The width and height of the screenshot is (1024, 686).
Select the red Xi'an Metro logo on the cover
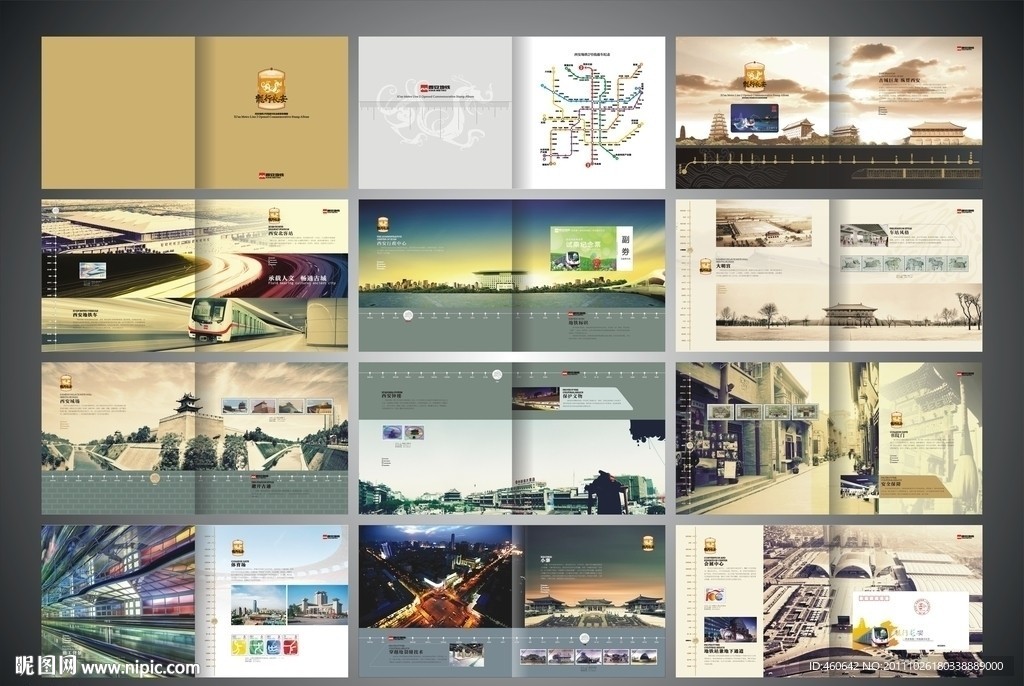[x=271, y=176]
